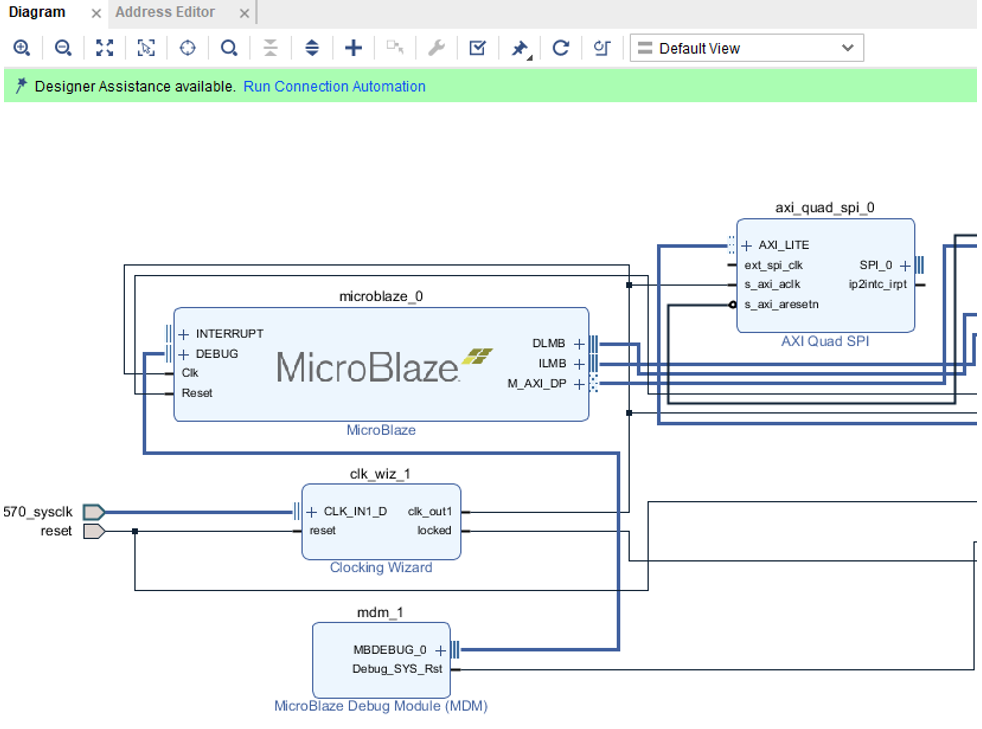Expand the MBDEBUG_0 port on mdm_1

(440, 650)
